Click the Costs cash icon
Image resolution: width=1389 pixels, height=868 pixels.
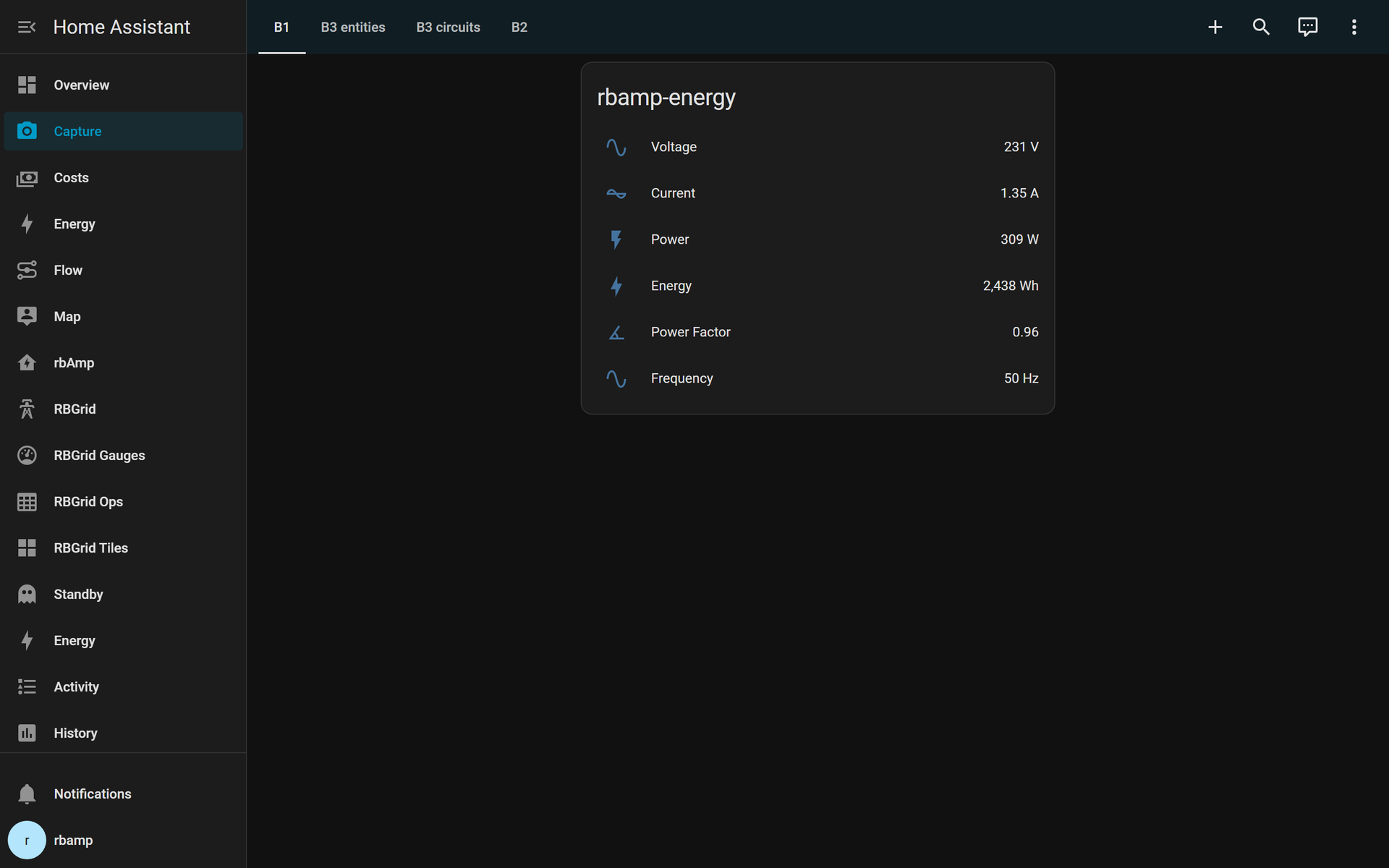(x=27, y=178)
